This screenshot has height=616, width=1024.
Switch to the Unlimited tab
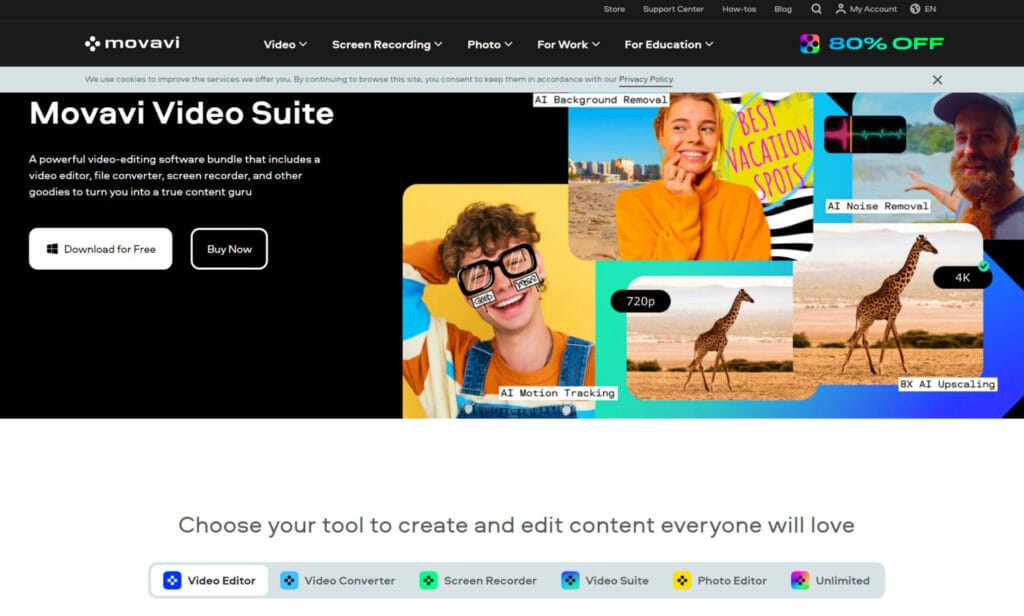(x=830, y=580)
